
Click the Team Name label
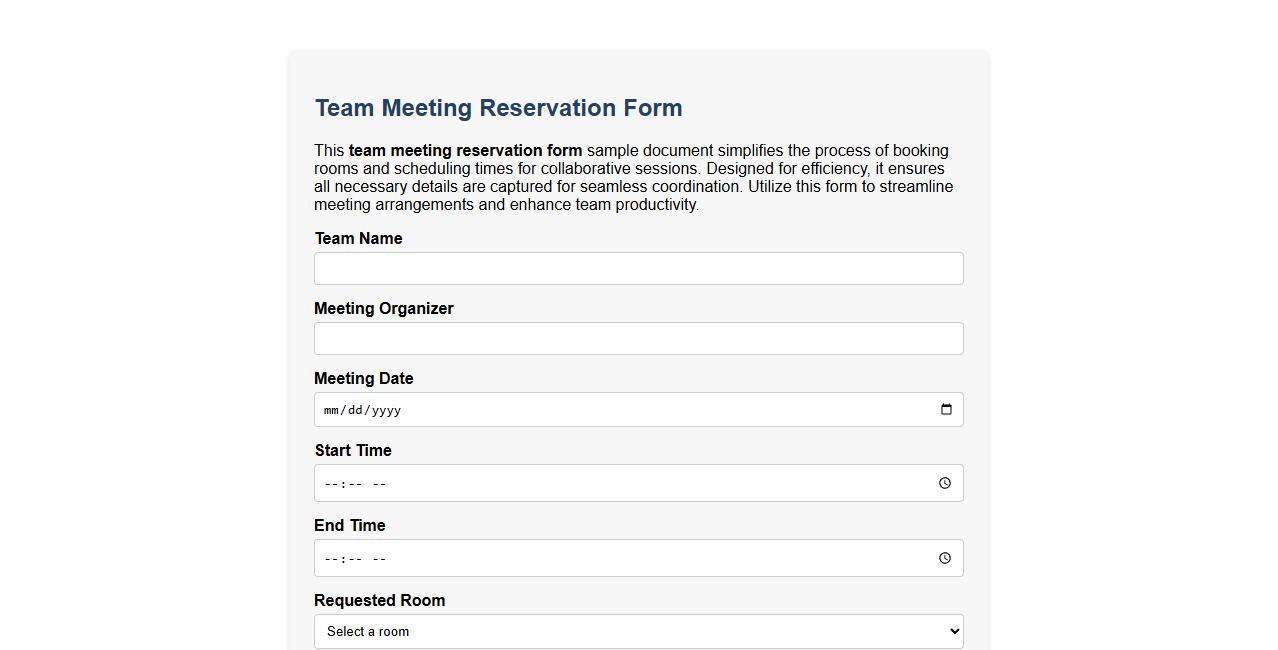point(358,238)
